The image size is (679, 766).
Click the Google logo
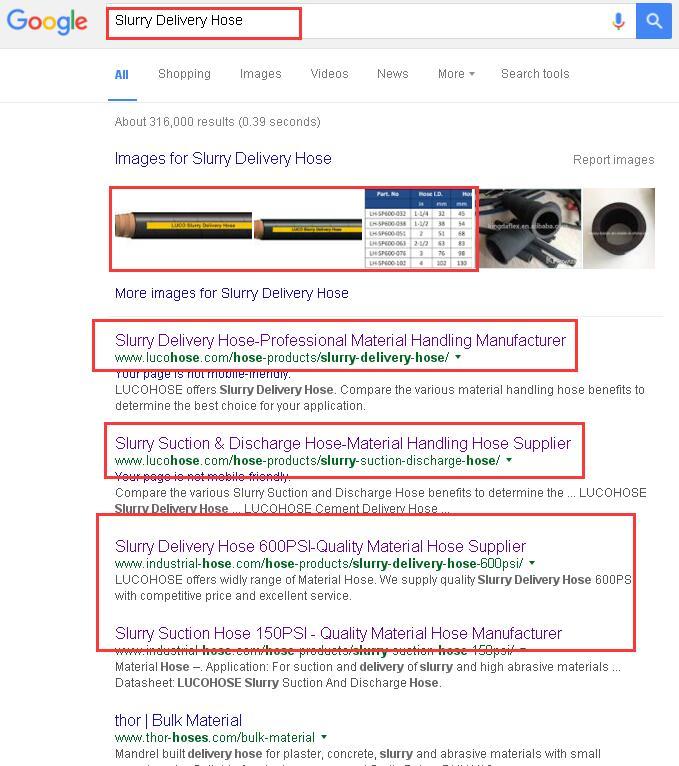47,22
